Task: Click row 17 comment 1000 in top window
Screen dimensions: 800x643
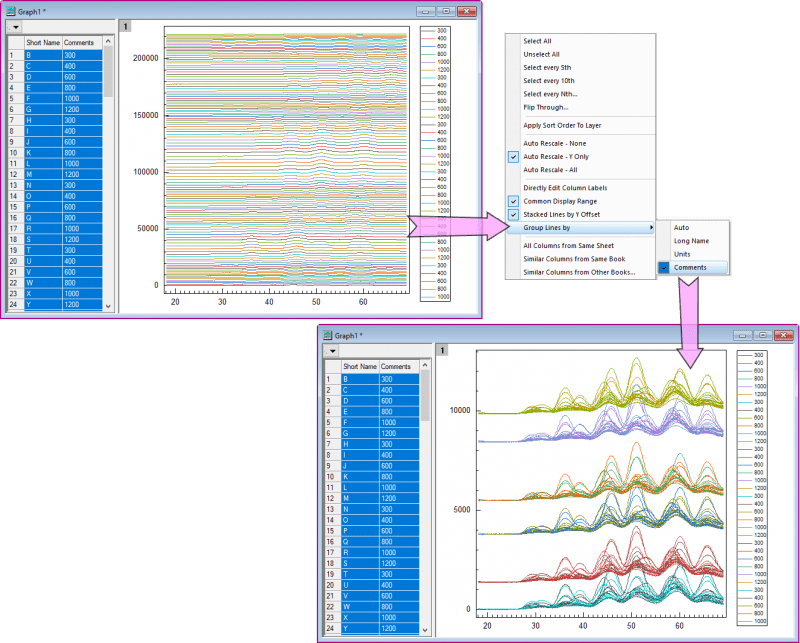Action: tap(82, 229)
